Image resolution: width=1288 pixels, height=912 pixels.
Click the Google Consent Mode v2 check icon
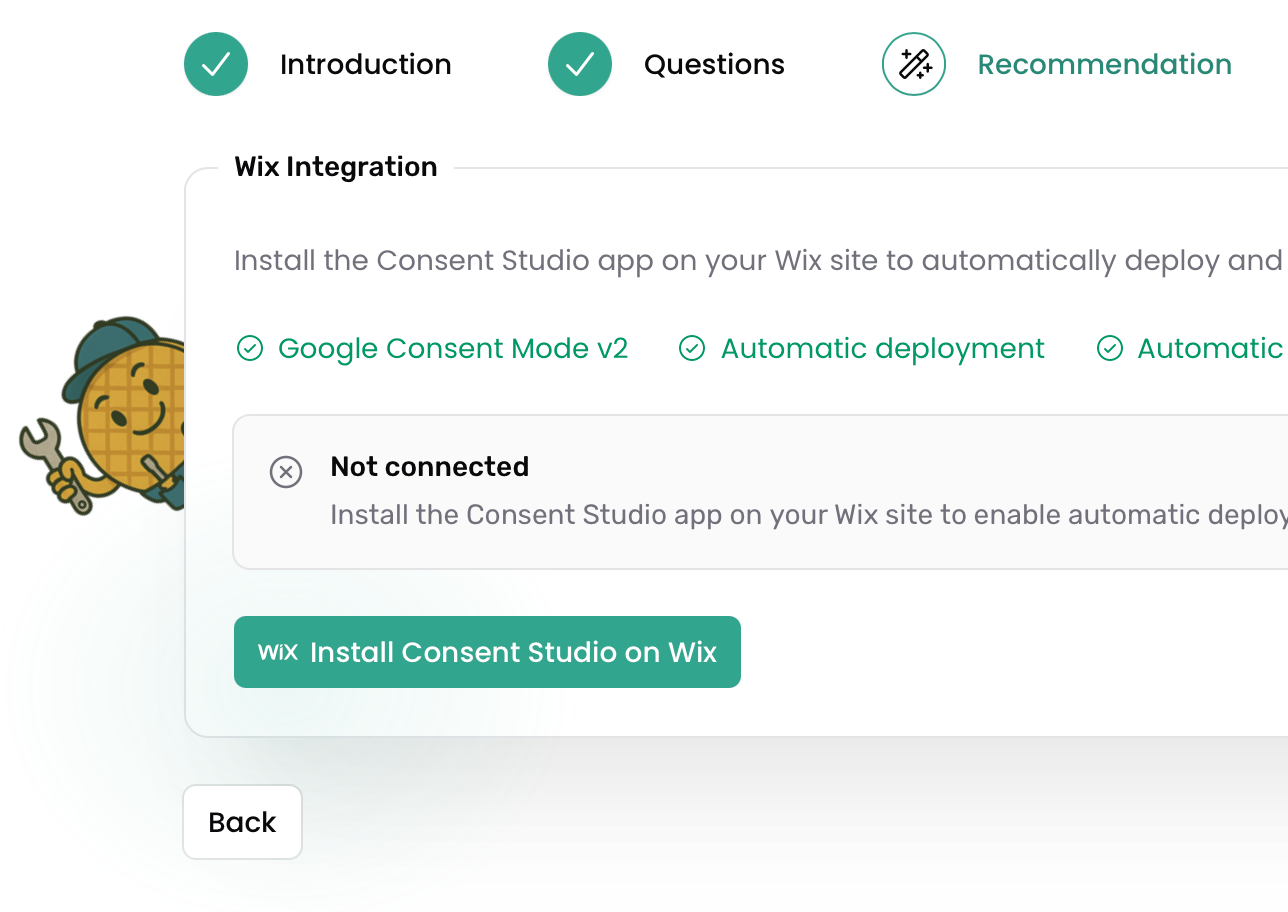249,348
